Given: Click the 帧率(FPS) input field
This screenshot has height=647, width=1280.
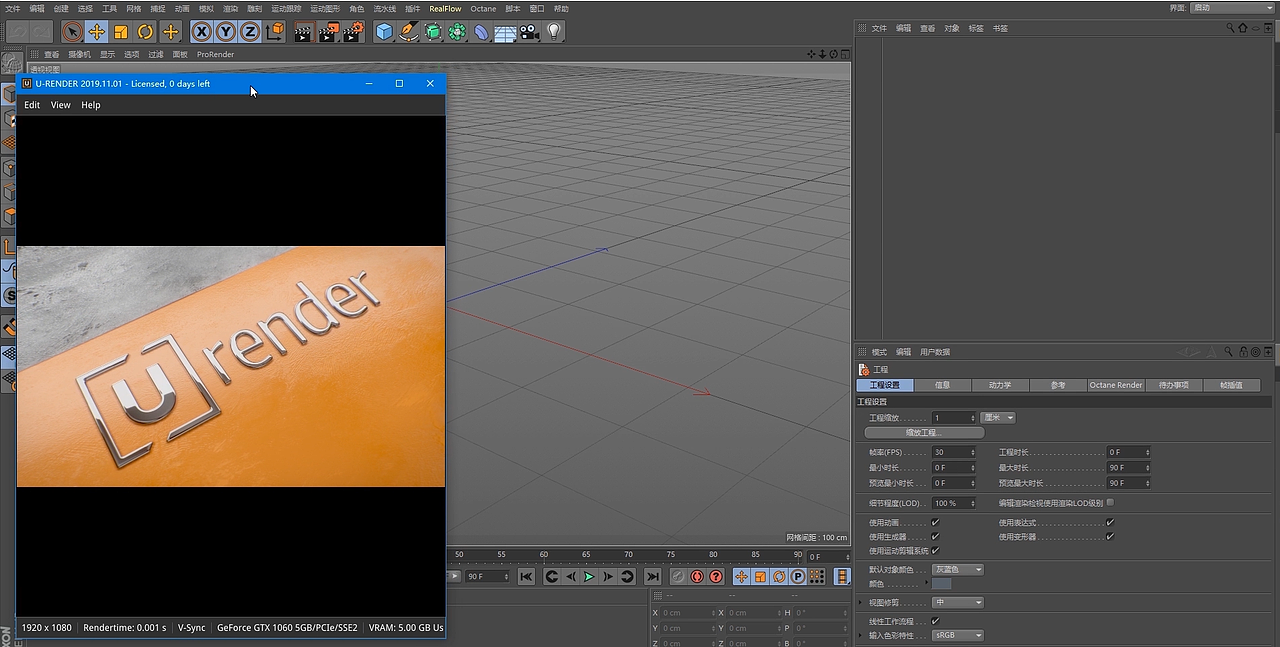Looking at the screenshot, I should (x=954, y=452).
